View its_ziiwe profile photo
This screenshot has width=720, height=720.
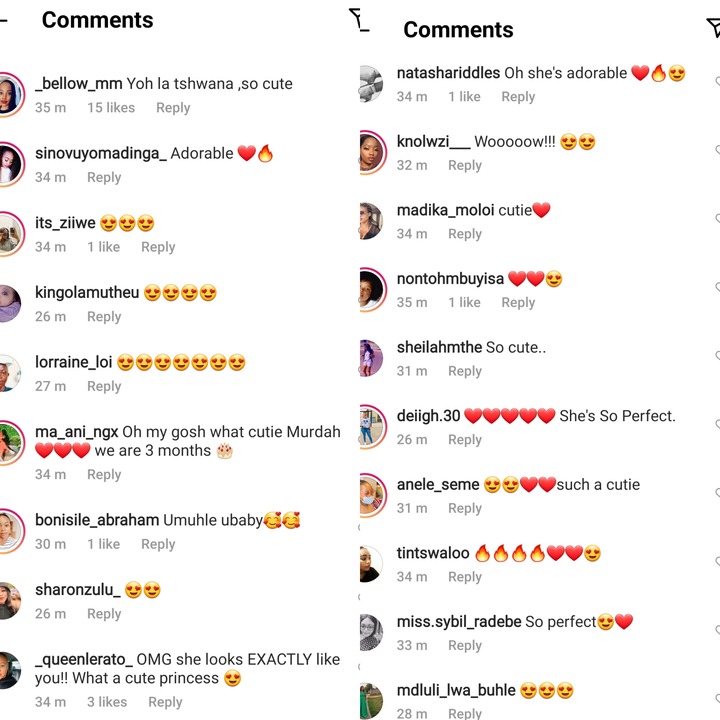(10, 234)
